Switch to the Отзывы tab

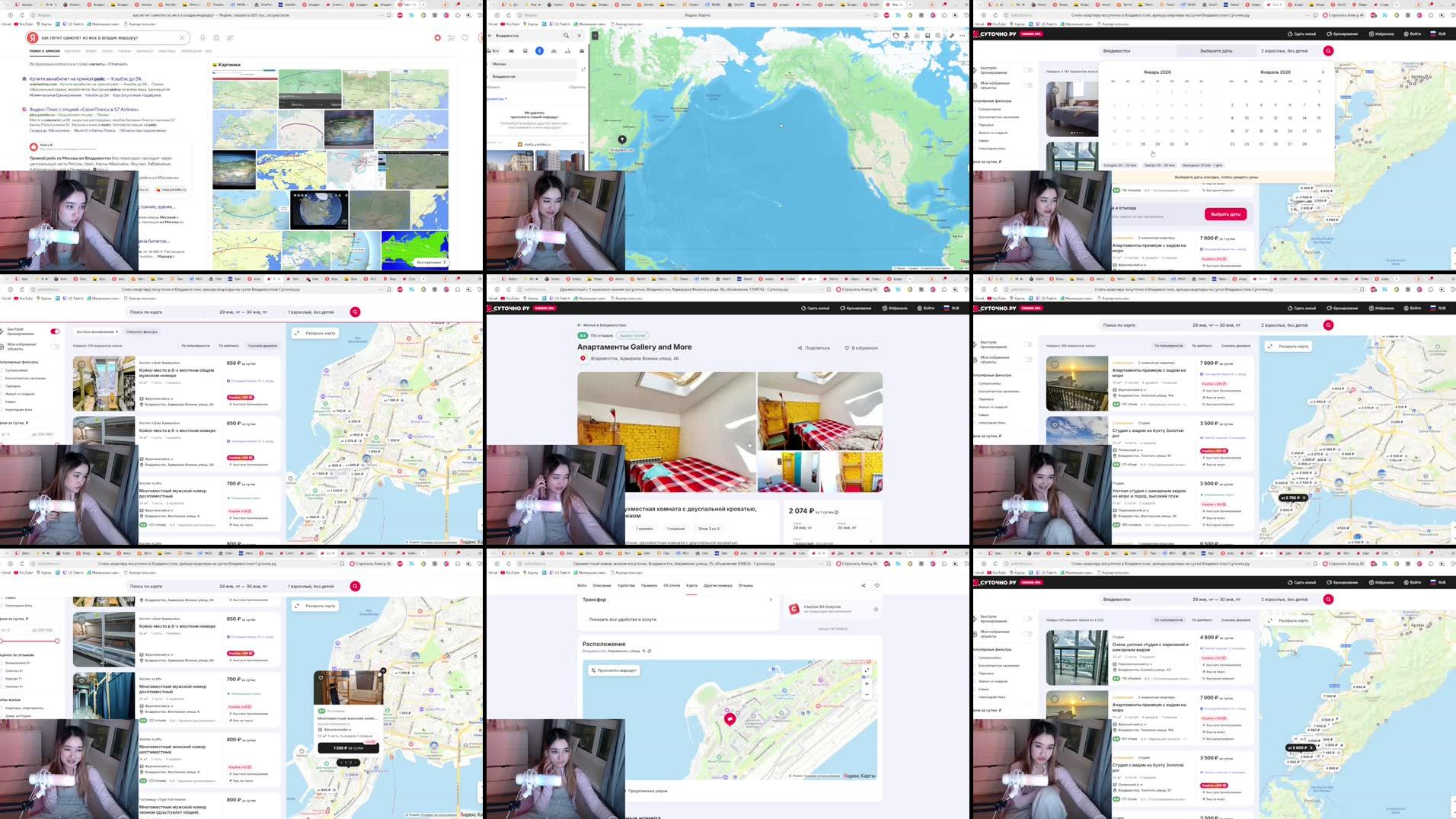pos(746,586)
